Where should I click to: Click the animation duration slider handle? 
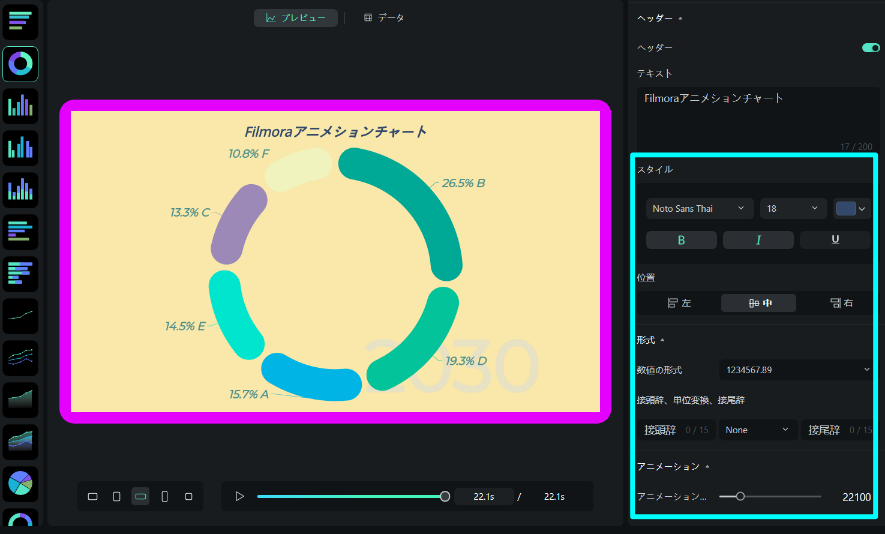point(740,497)
